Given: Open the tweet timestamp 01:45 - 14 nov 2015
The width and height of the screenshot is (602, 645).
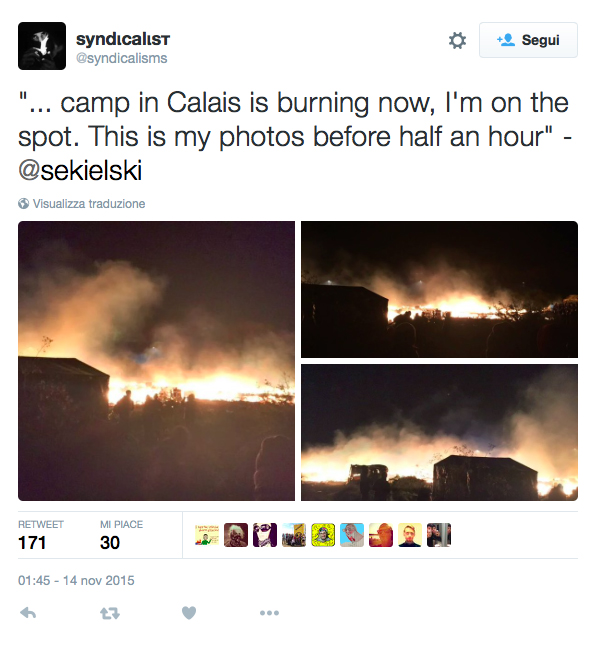Looking at the screenshot, I should click(76, 580).
